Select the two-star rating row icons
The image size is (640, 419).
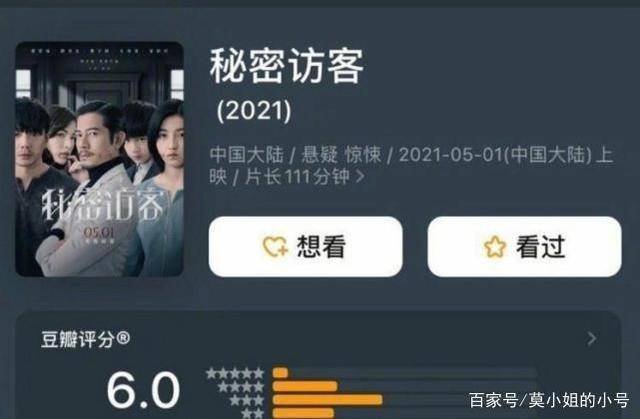252,413
